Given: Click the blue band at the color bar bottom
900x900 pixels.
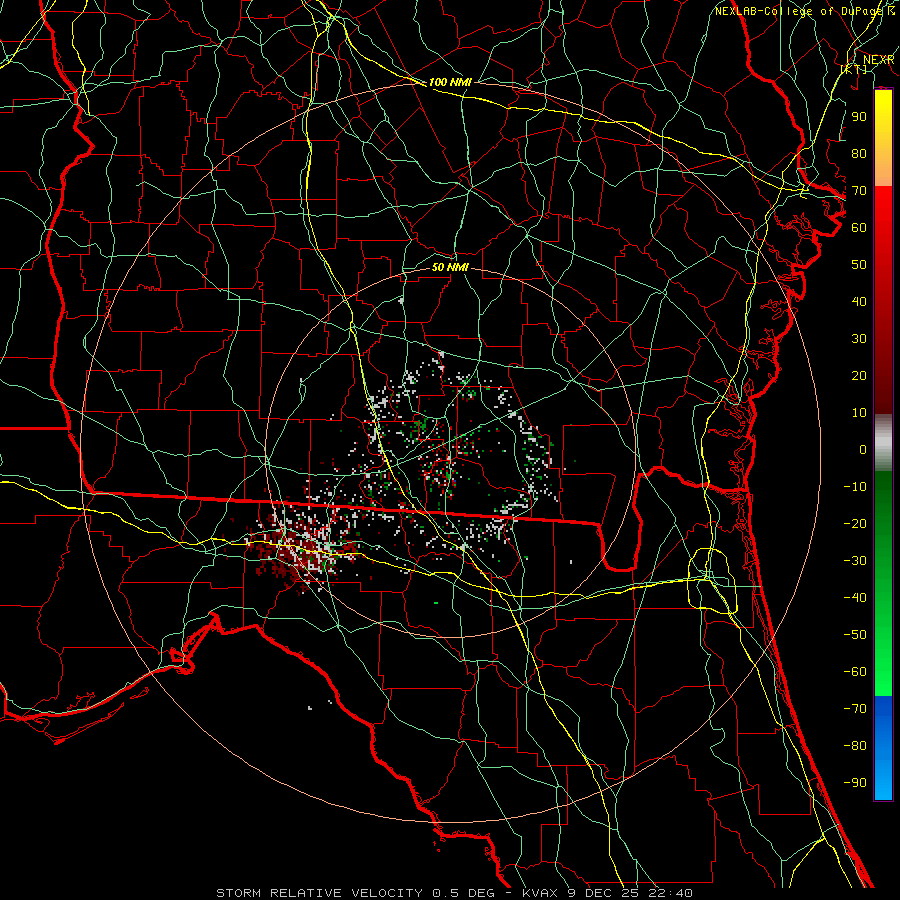Looking at the screenshot, I should click(x=883, y=748).
